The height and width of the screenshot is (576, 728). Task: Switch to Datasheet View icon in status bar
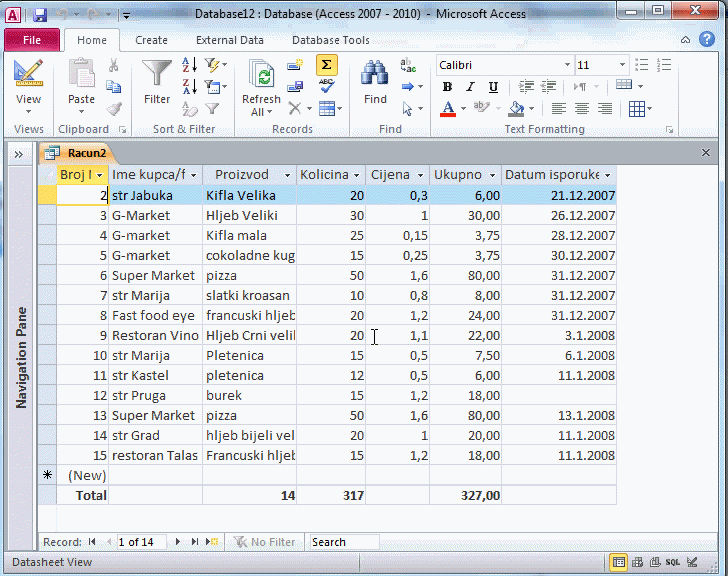(x=618, y=562)
